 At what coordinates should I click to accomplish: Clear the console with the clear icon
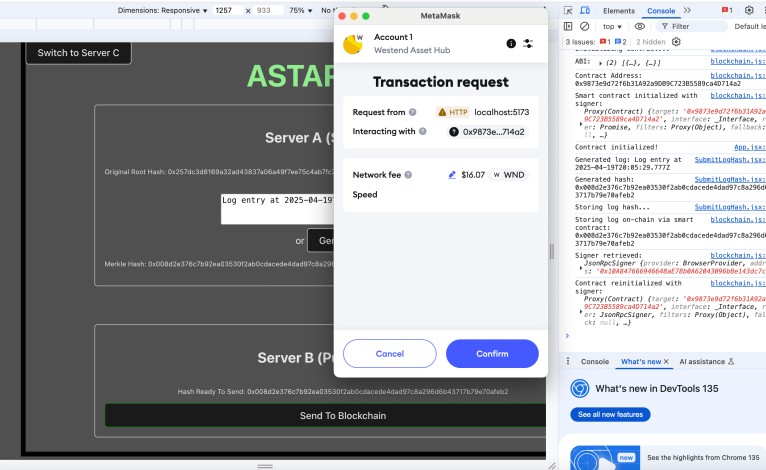pyautogui.click(x=586, y=26)
